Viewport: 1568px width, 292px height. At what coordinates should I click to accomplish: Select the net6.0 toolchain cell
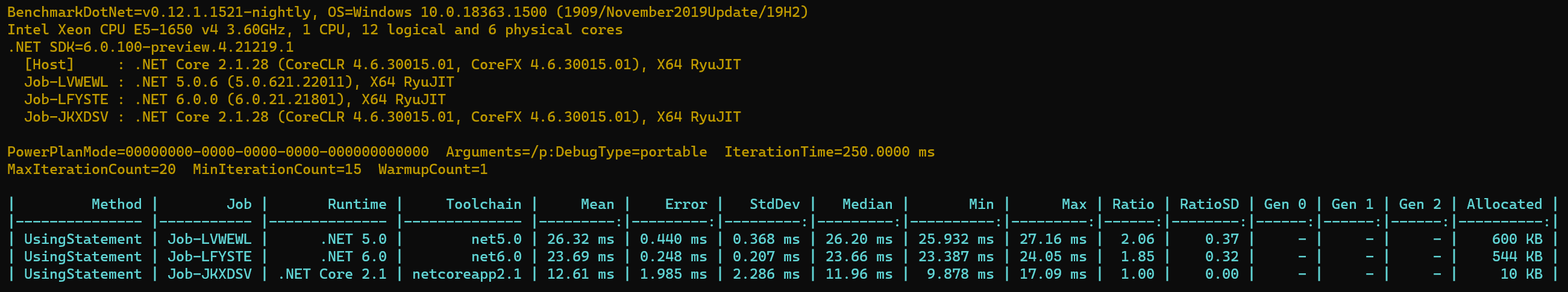pyautogui.click(x=496, y=256)
